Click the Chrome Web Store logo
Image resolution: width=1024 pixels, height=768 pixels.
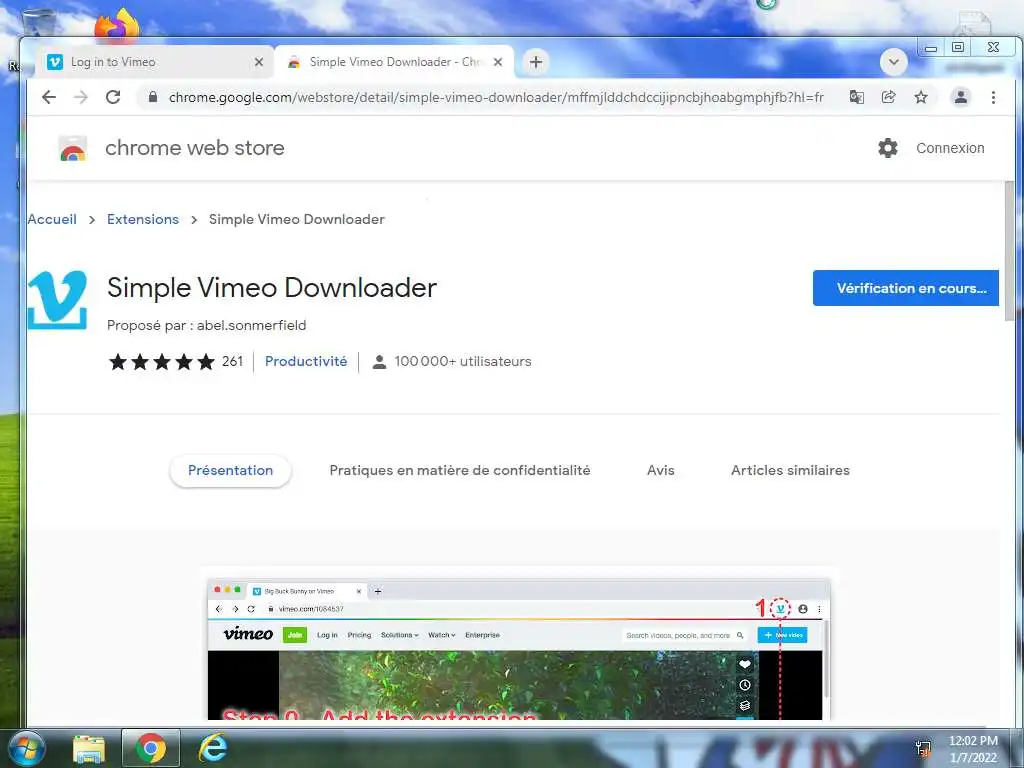(x=72, y=148)
